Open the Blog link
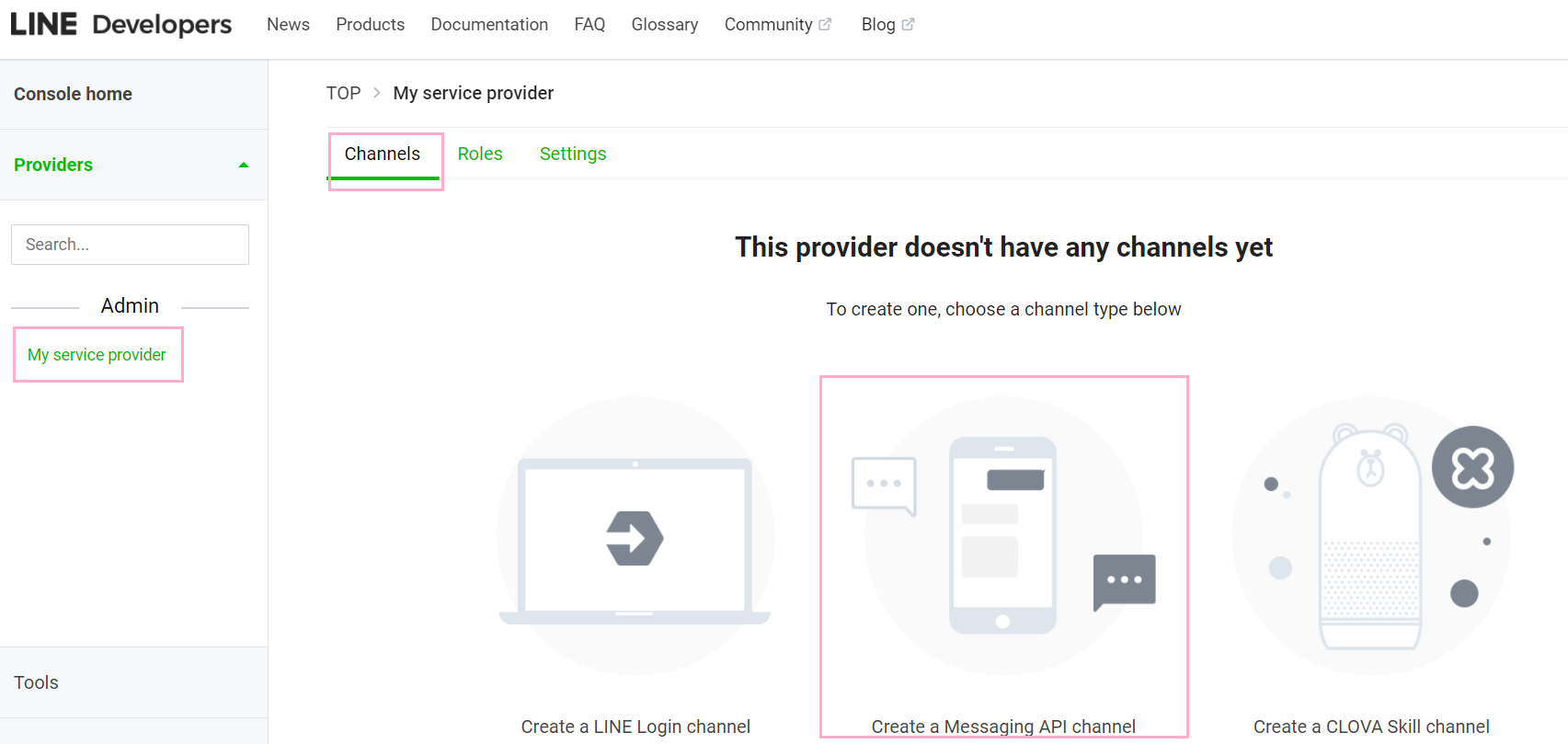The image size is (1568, 744). click(878, 25)
